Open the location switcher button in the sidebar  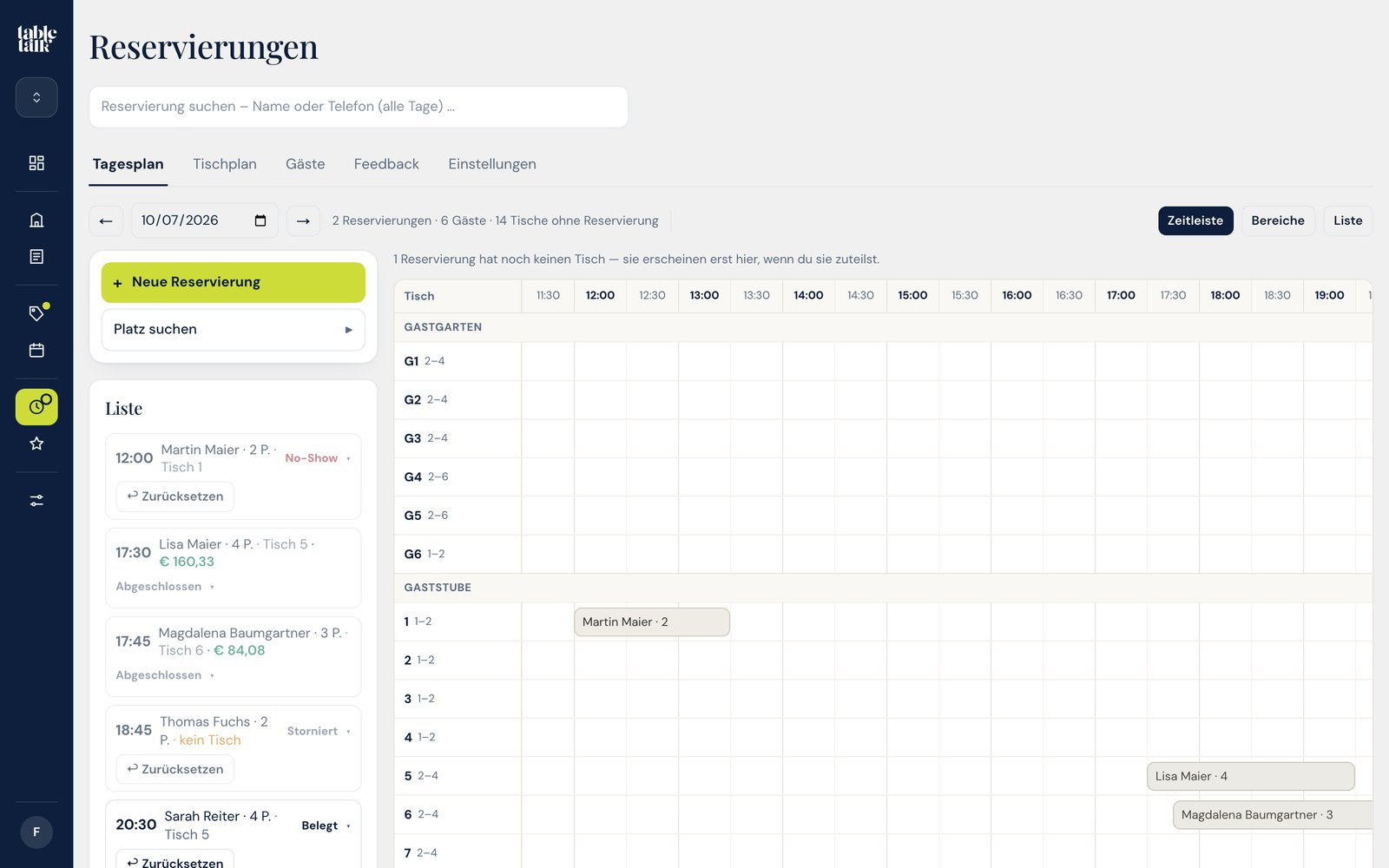[36, 97]
